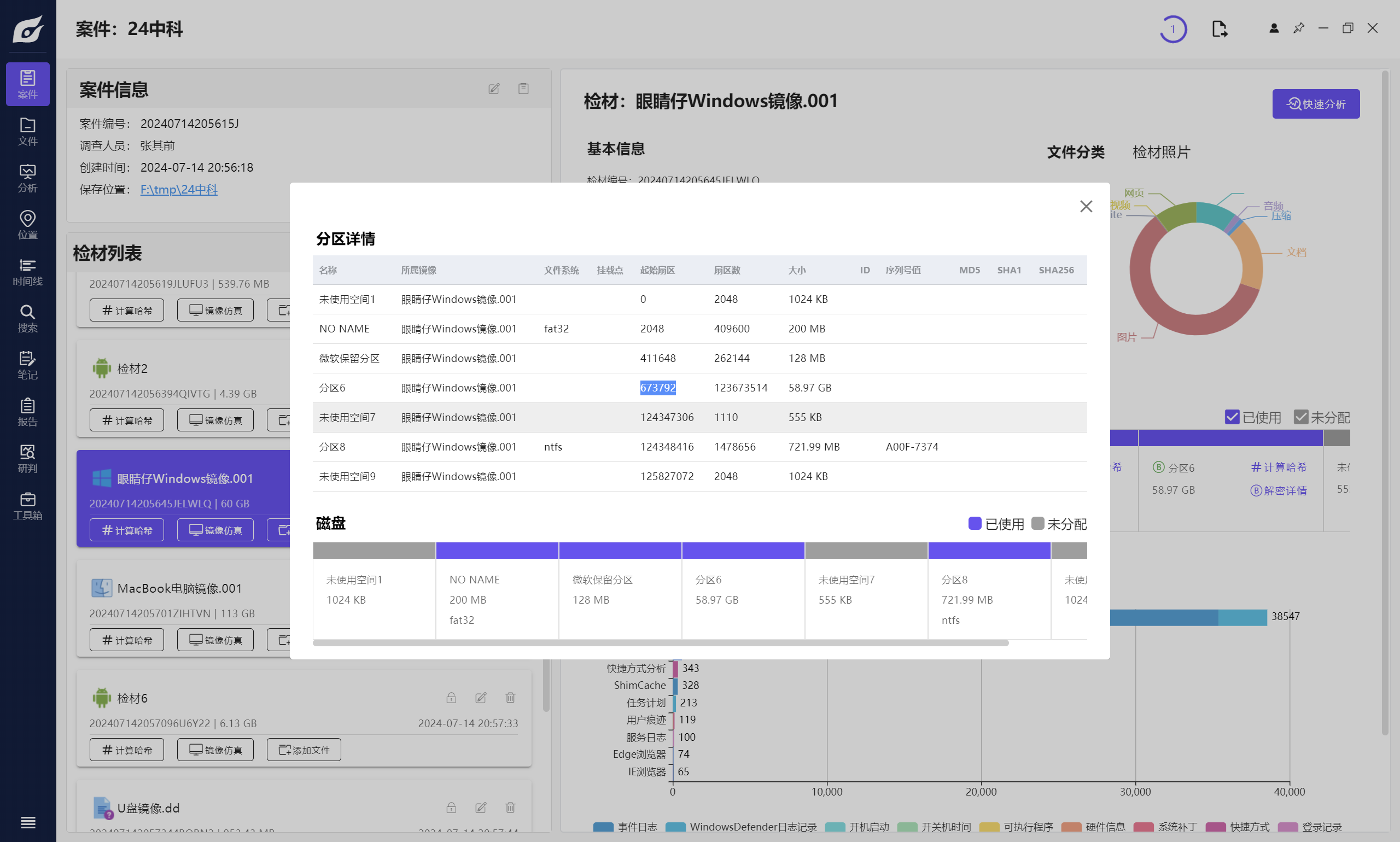1400x842 pixels.
Task: Click the 起始扇区 column header
Action: click(x=657, y=270)
